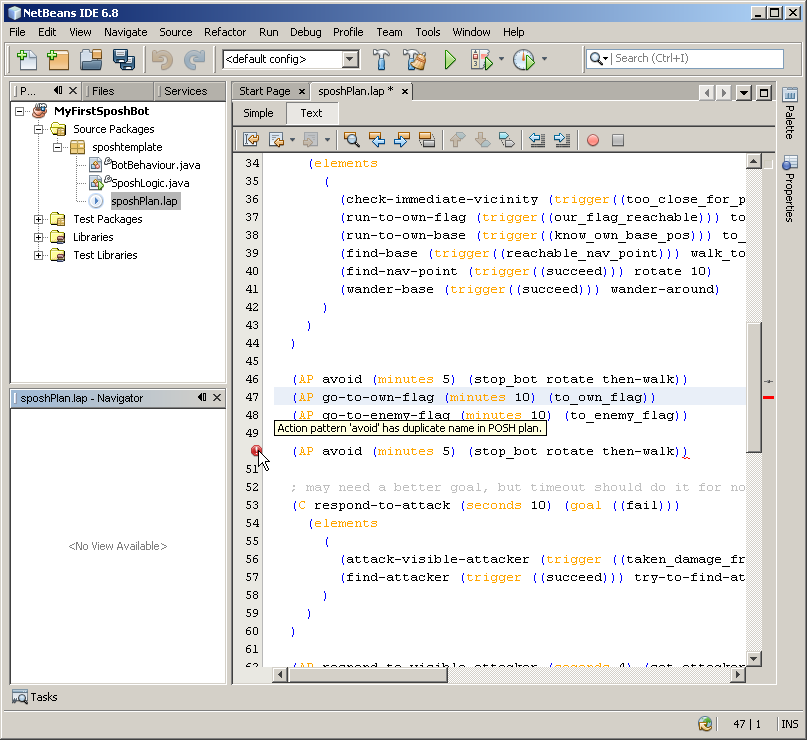The width and height of the screenshot is (807, 740).
Task: Collapse the sposhtemplate package node
Action: [58, 147]
